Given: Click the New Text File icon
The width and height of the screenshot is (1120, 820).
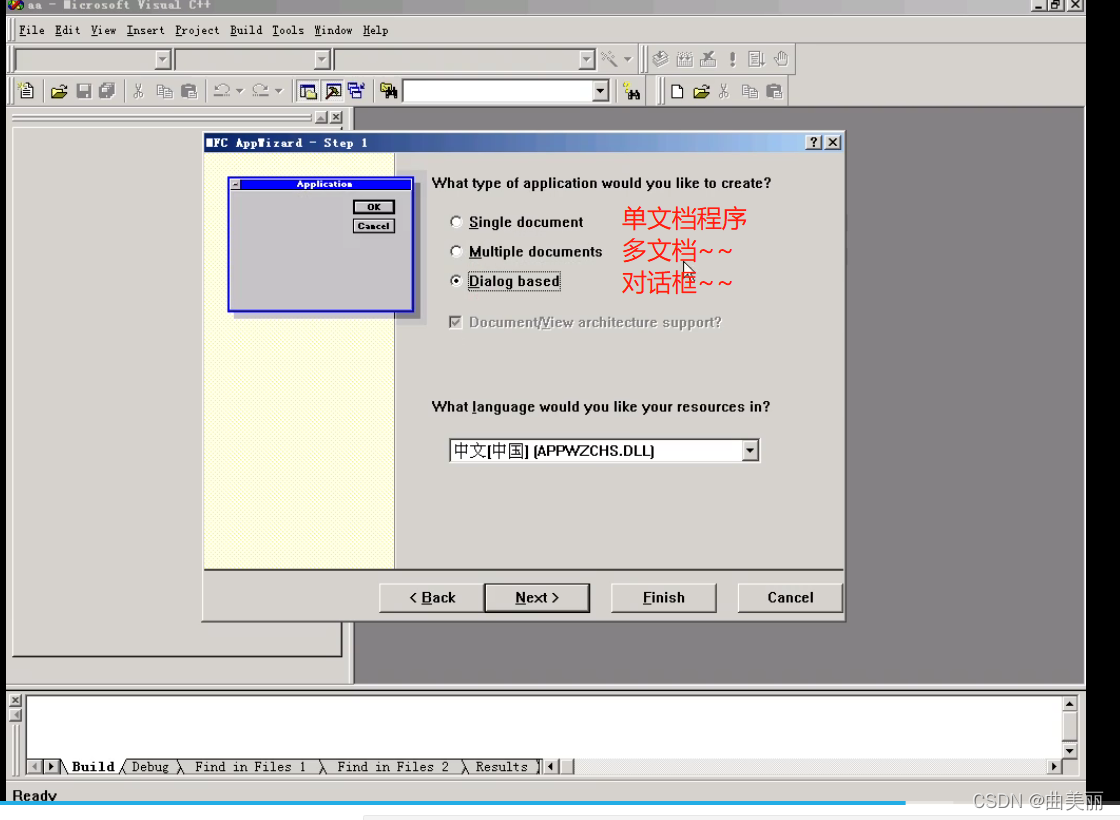Looking at the screenshot, I should [x=26, y=91].
